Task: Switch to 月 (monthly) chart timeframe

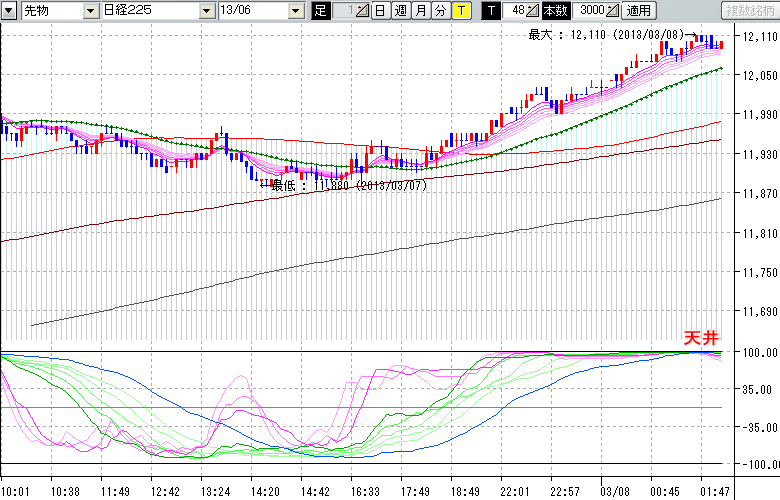Action: [x=420, y=11]
